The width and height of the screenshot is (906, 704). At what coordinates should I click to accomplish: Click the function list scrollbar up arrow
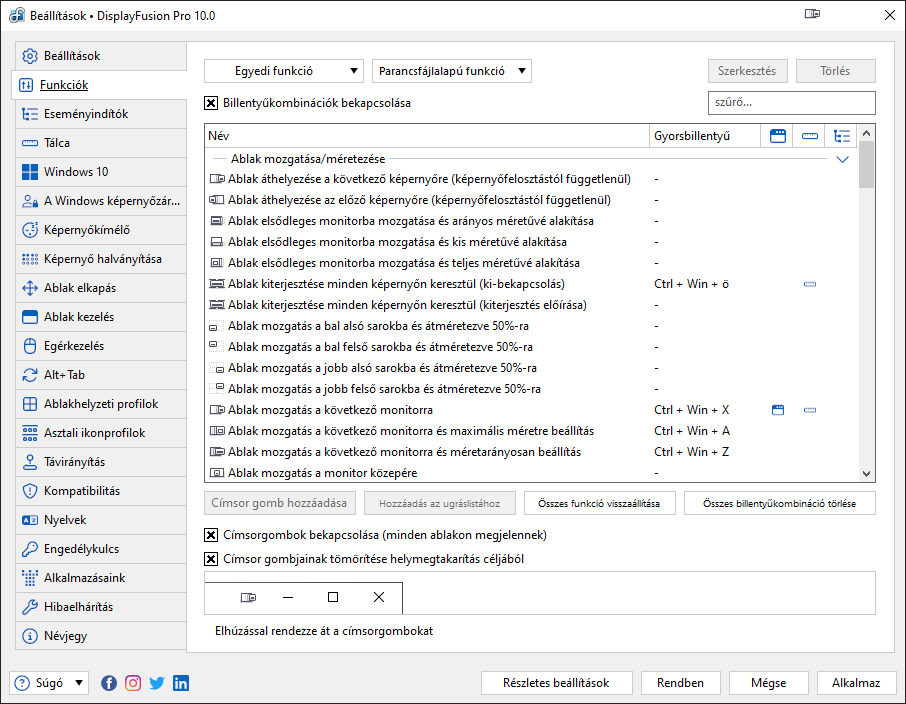coord(866,134)
